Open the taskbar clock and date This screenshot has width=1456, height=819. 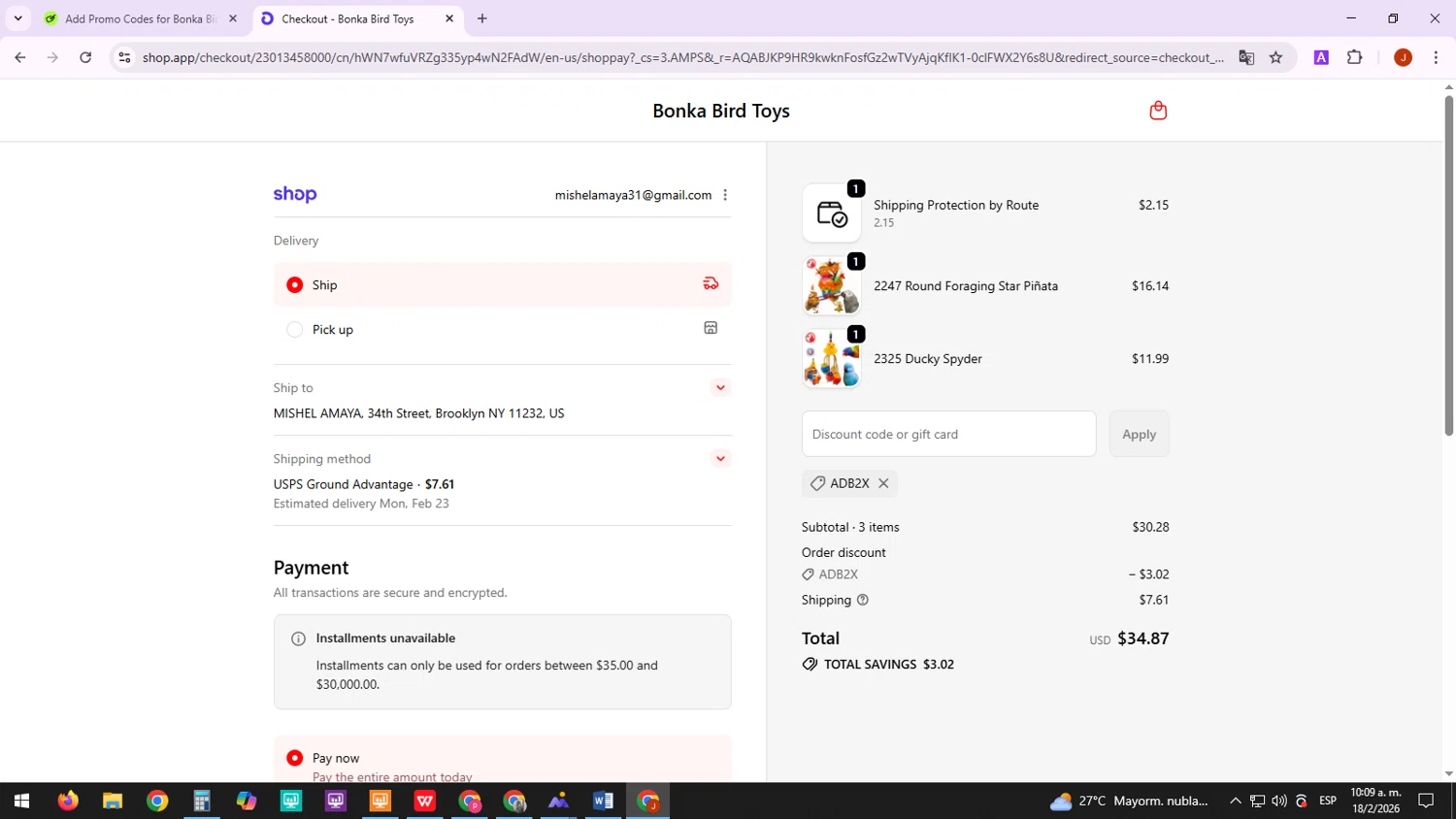(x=1375, y=801)
